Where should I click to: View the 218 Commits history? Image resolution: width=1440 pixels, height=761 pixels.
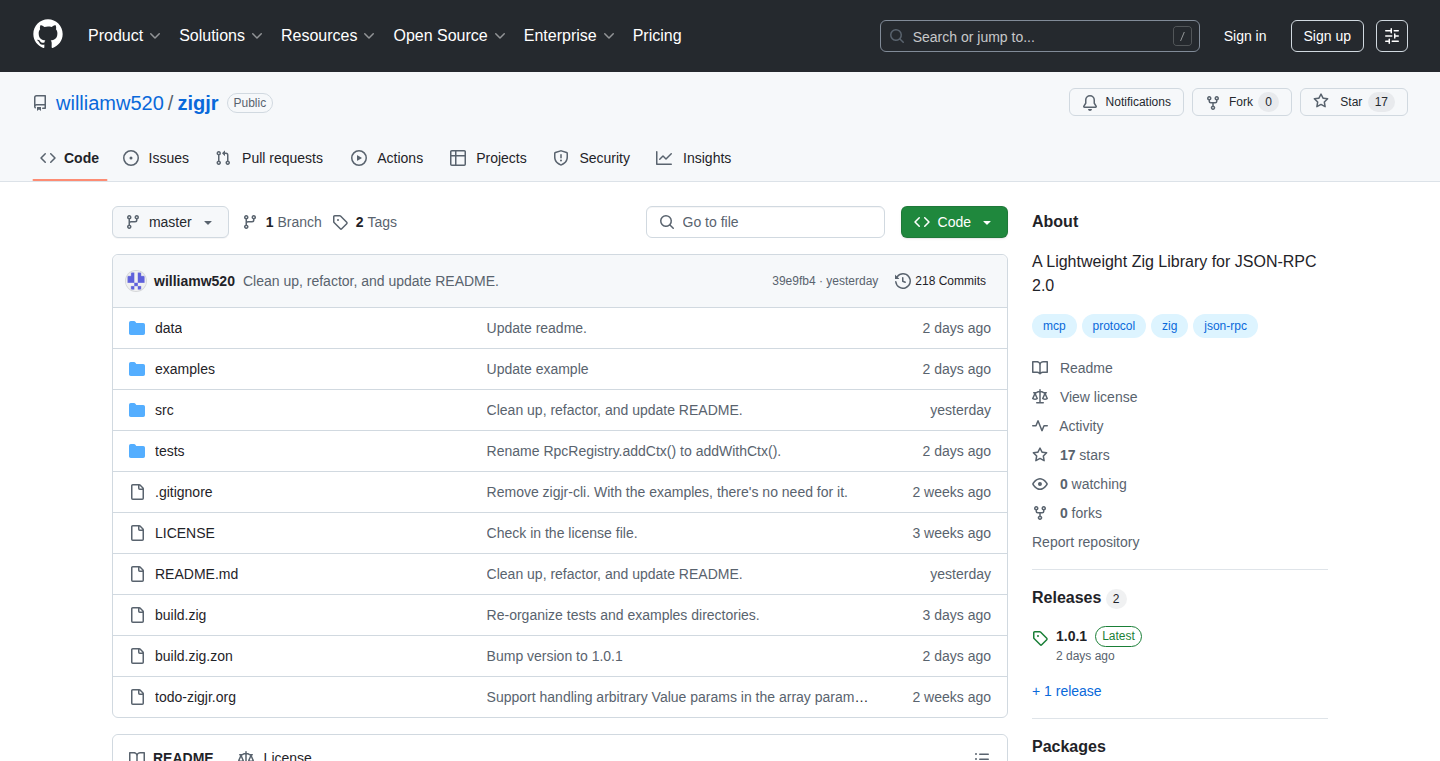coord(941,281)
